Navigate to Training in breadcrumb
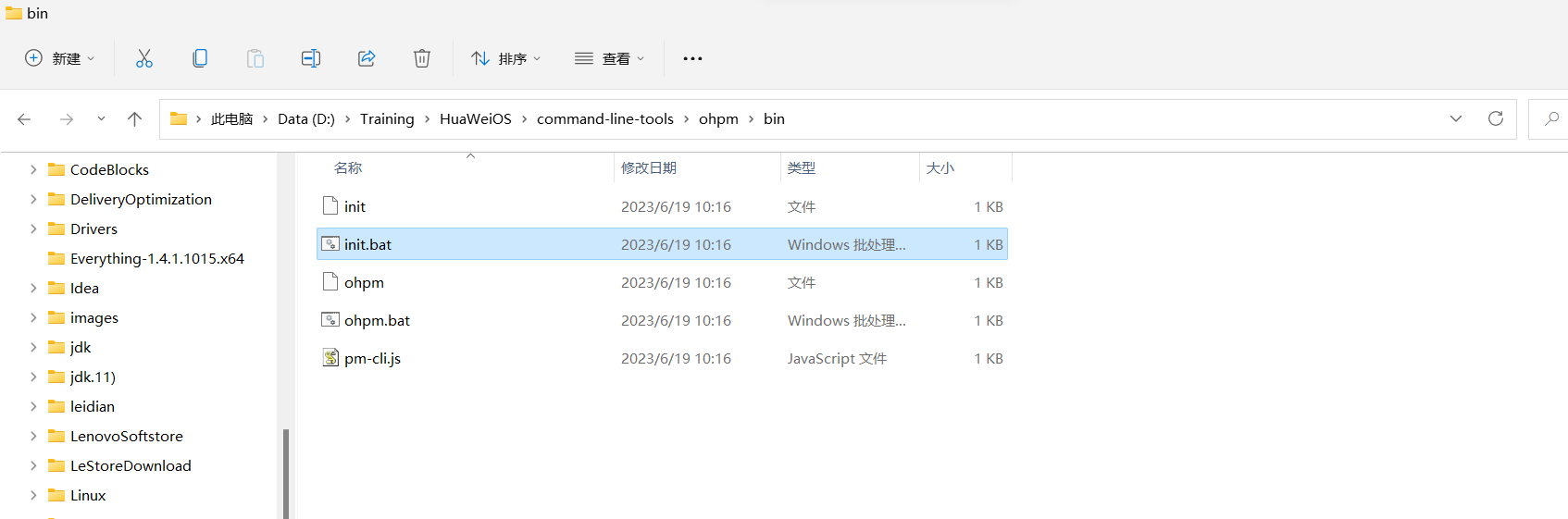Viewport: 1568px width, 519px height. pos(387,118)
